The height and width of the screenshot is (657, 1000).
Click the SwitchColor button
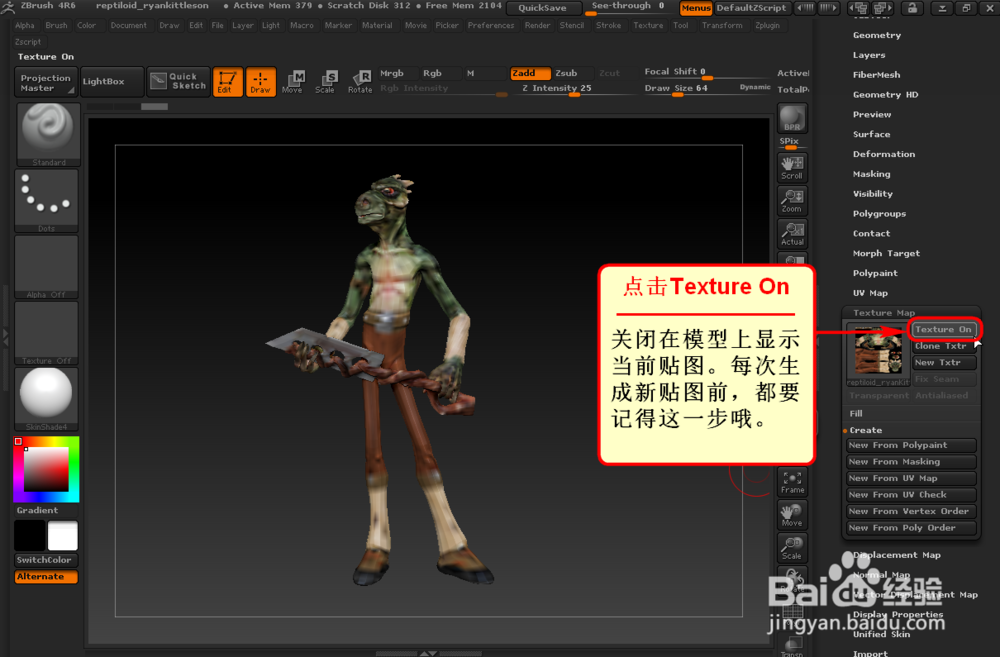(x=46, y=560)
